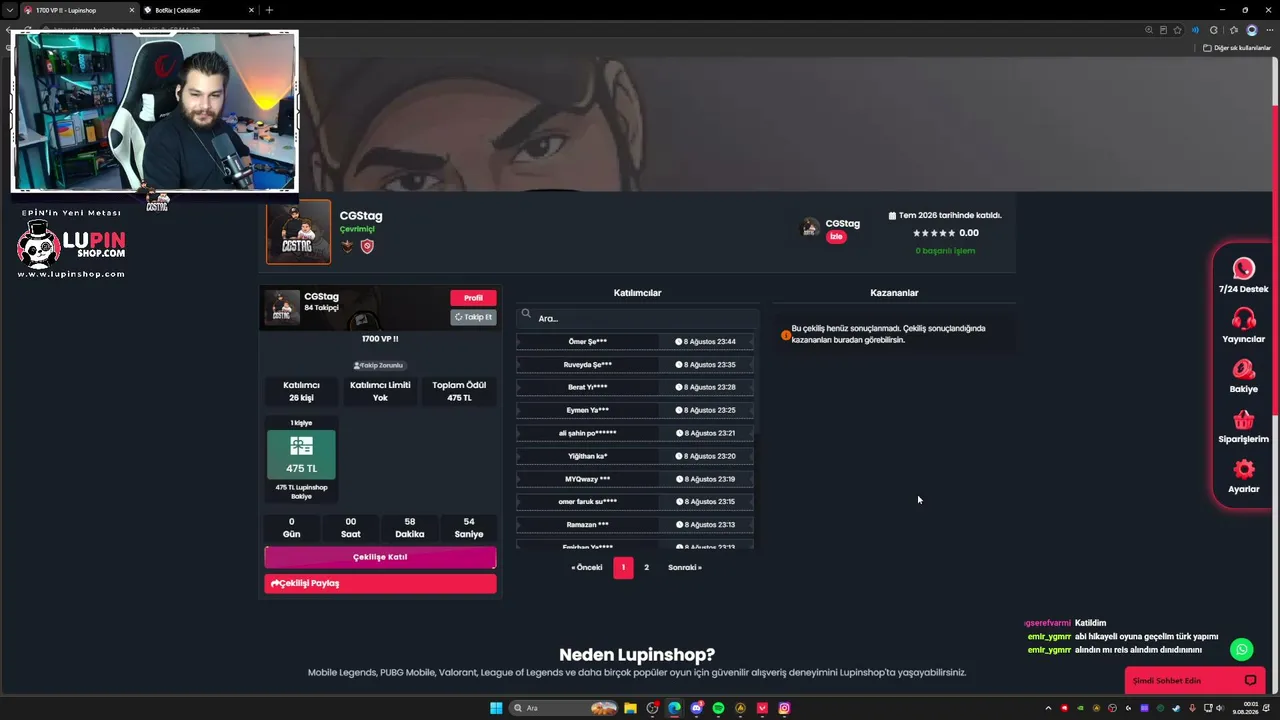The height and width of the screenshot is (720, 1280).
Task: Click the rank badge beside the shield badge
Action: [347, 246]
